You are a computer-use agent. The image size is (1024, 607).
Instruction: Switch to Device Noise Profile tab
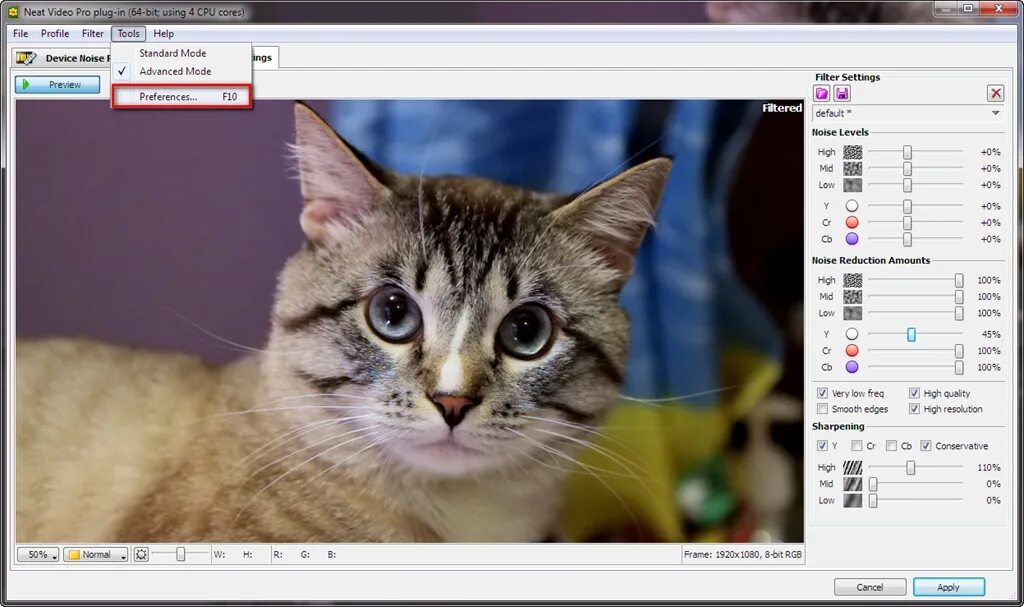(x=62, y=58)
